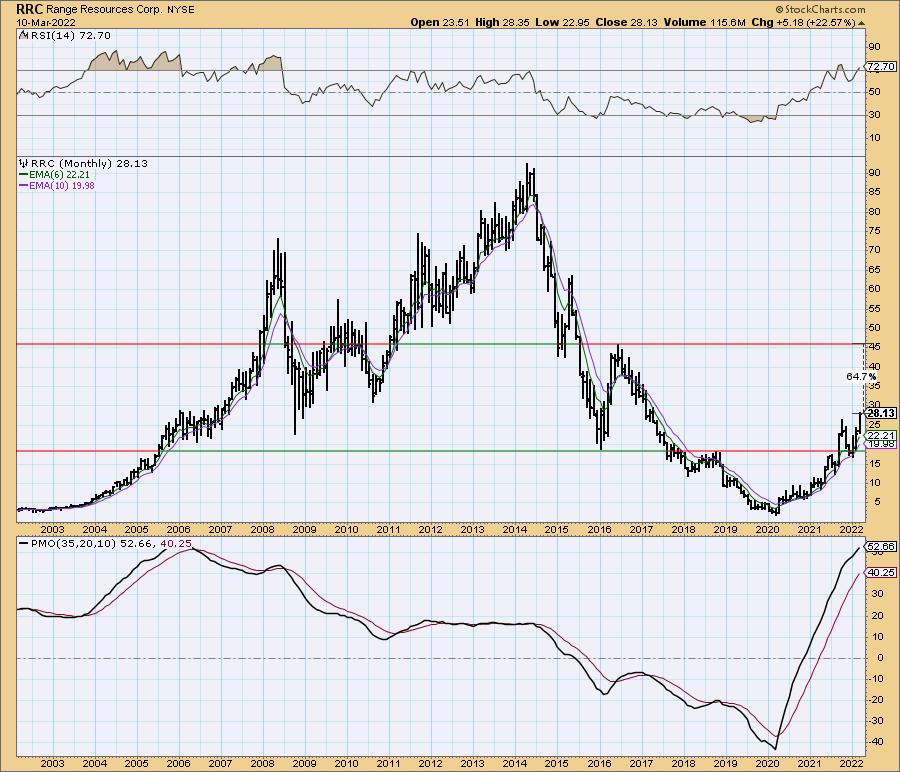Click the 'Range Resources Corp. NYSE' name

coord(120,10)
